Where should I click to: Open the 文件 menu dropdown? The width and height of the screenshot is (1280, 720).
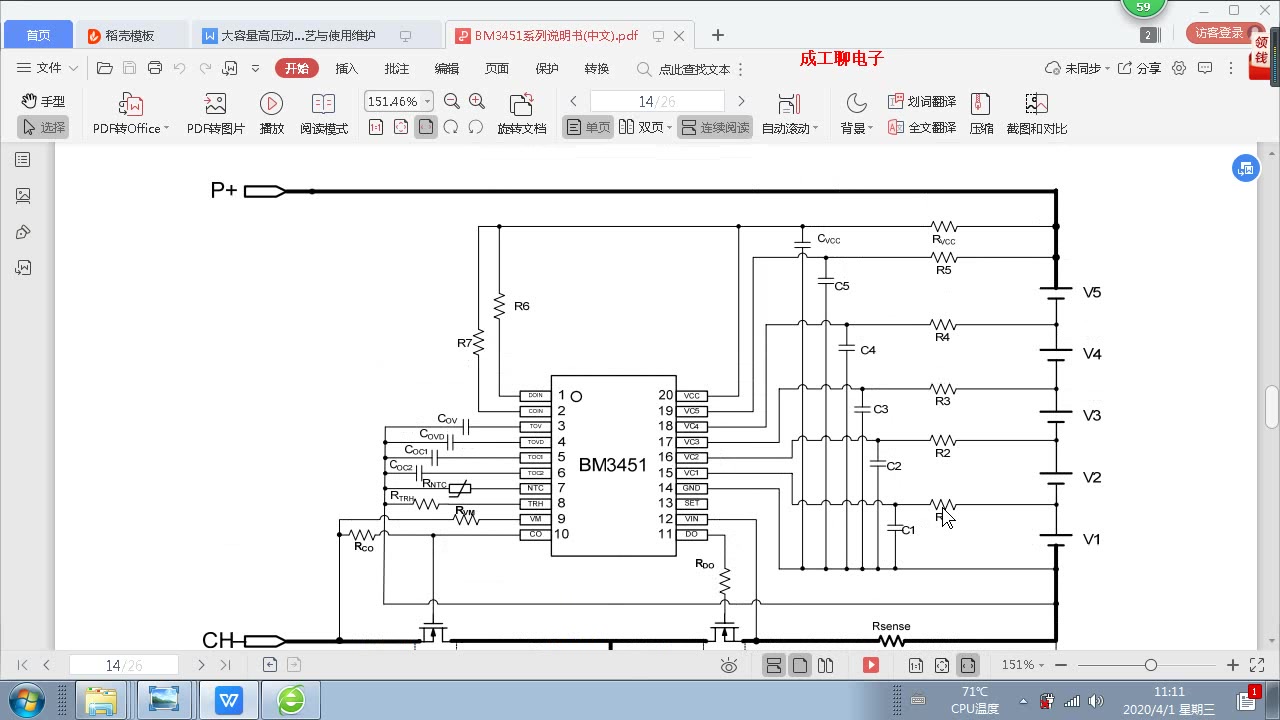coord(48,68)
